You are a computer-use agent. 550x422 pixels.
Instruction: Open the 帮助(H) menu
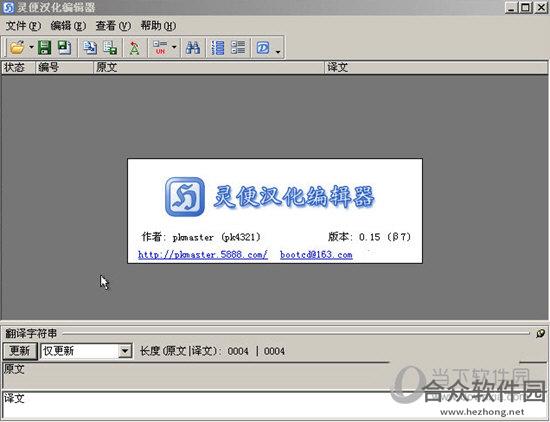pos(158,26)
